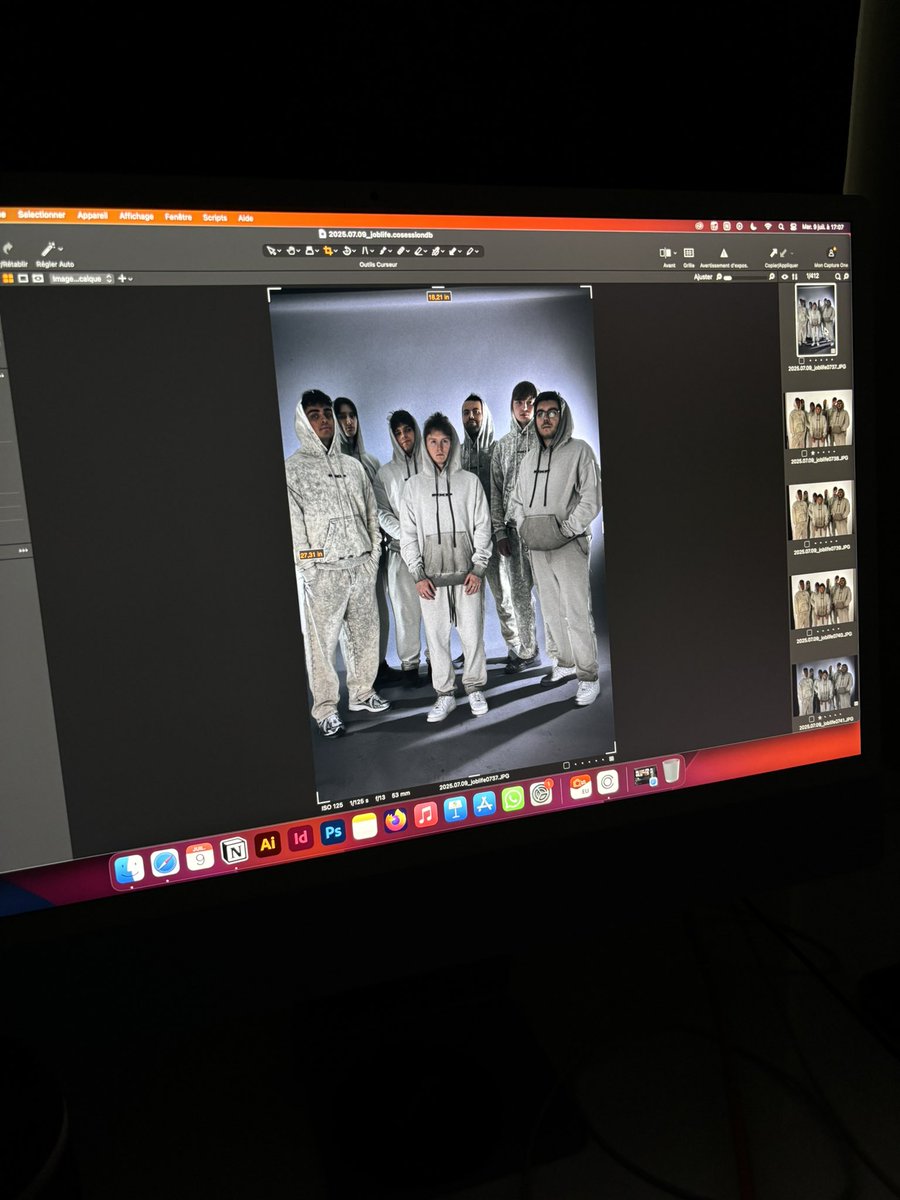Open the Affichage menu
The width and height of the screenshot is (900, 1200).
click(136, 216)
